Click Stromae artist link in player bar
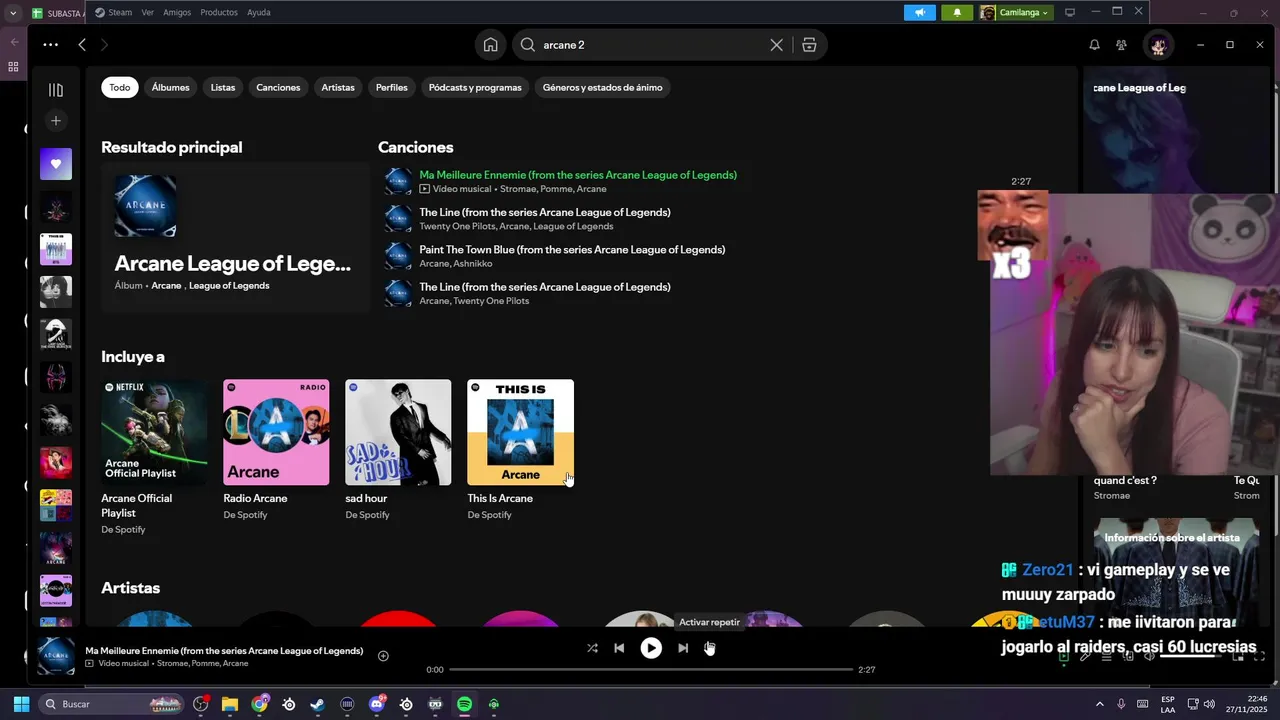This screenshot has width=1280, height=720. click(x=171, y=664)
